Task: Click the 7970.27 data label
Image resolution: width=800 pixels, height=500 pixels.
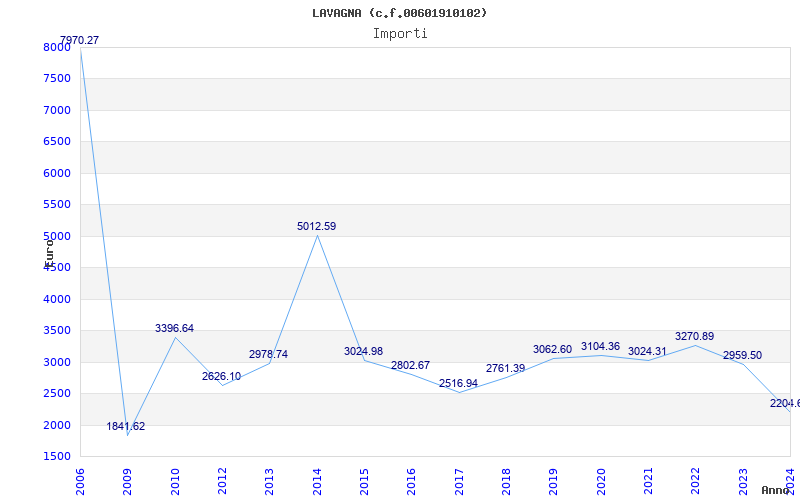Action: pyautogui.click(x=80, y=40)
